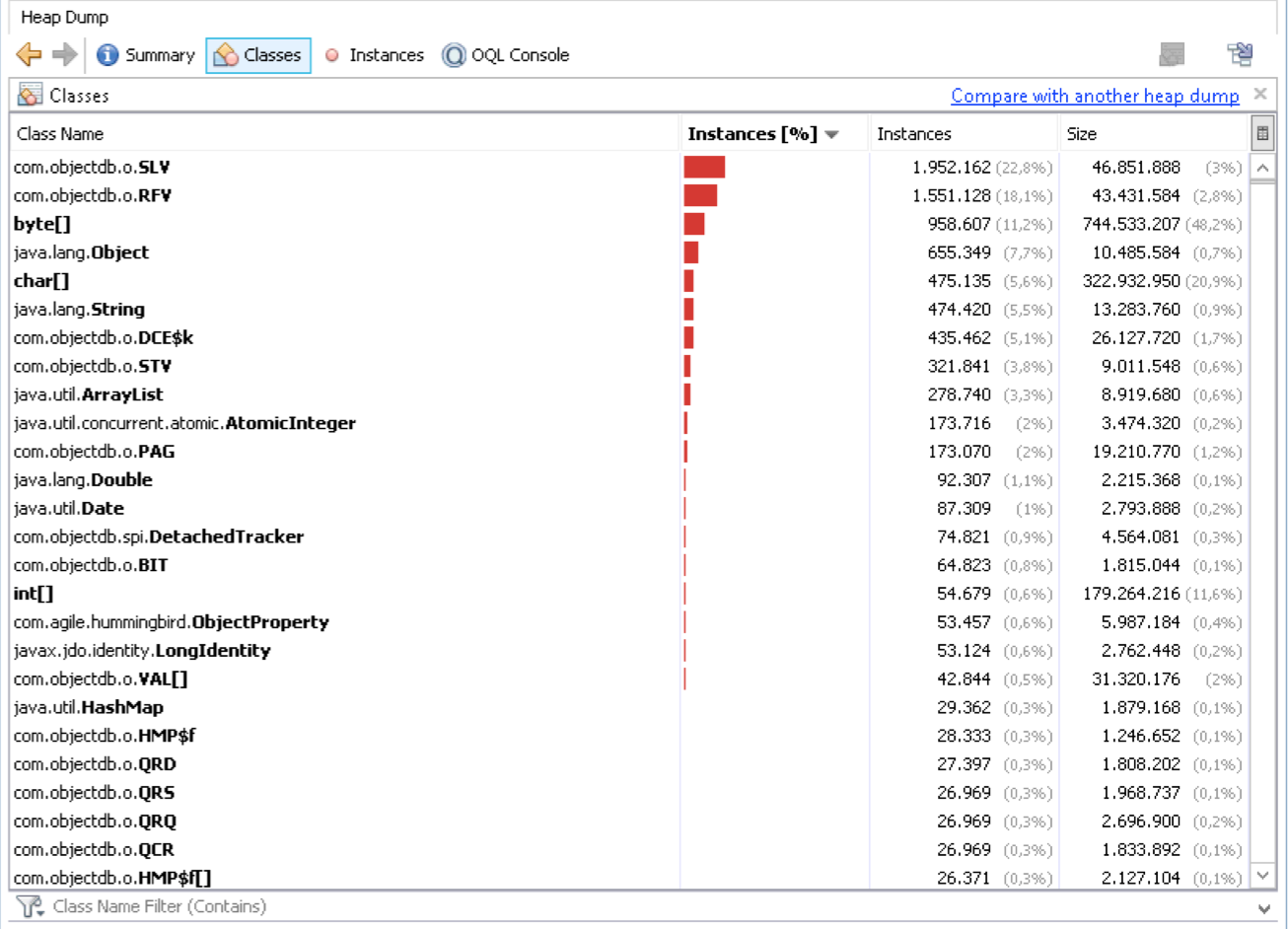Click the Heap Dump title label
Viewport: 1288px width, 929px height.
click(65, 17)
